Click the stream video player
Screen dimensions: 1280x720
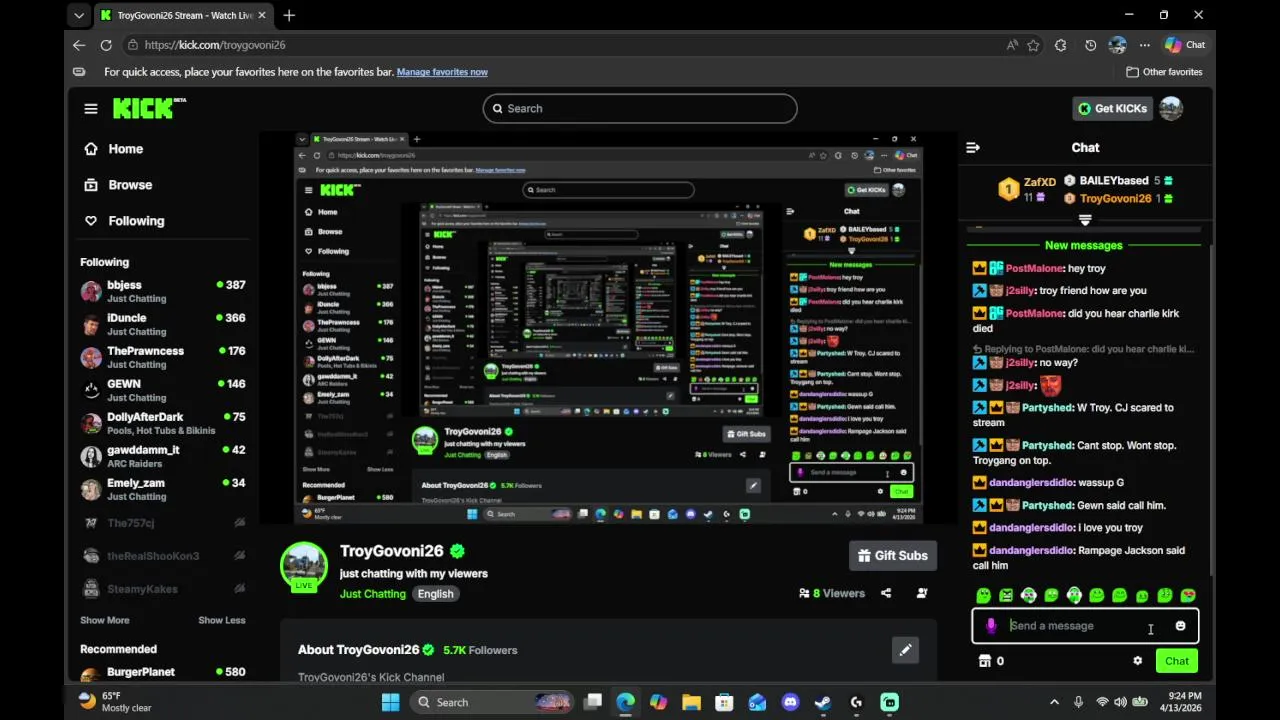click(x=608, y=327)
